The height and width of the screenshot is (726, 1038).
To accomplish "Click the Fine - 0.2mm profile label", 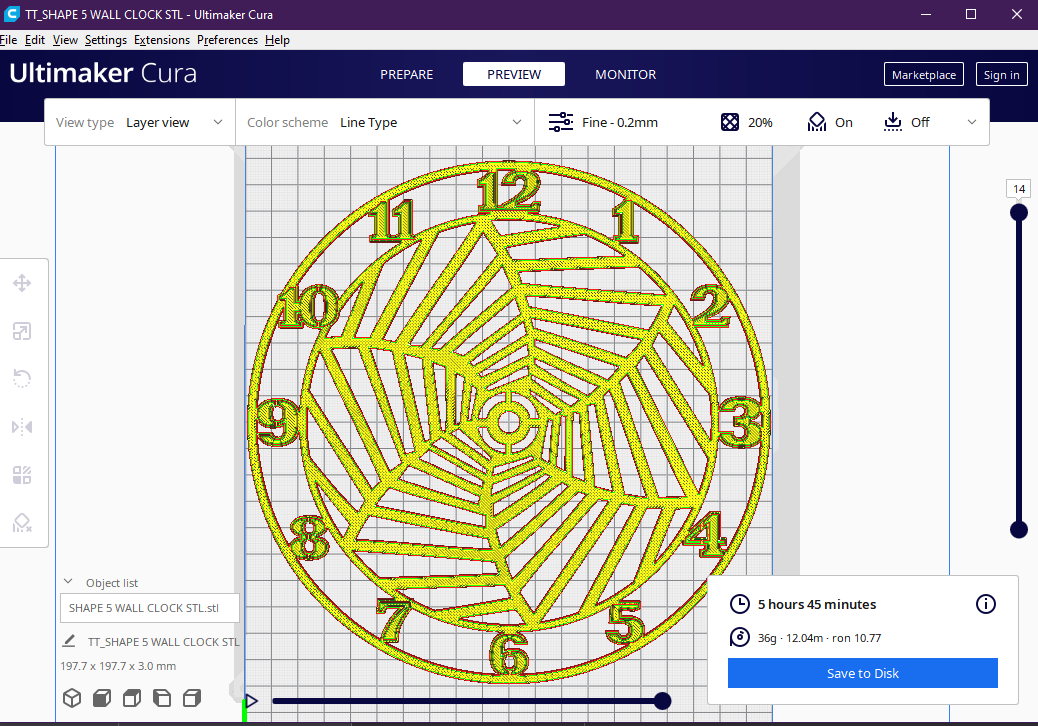I will click(x=620, y=122).
